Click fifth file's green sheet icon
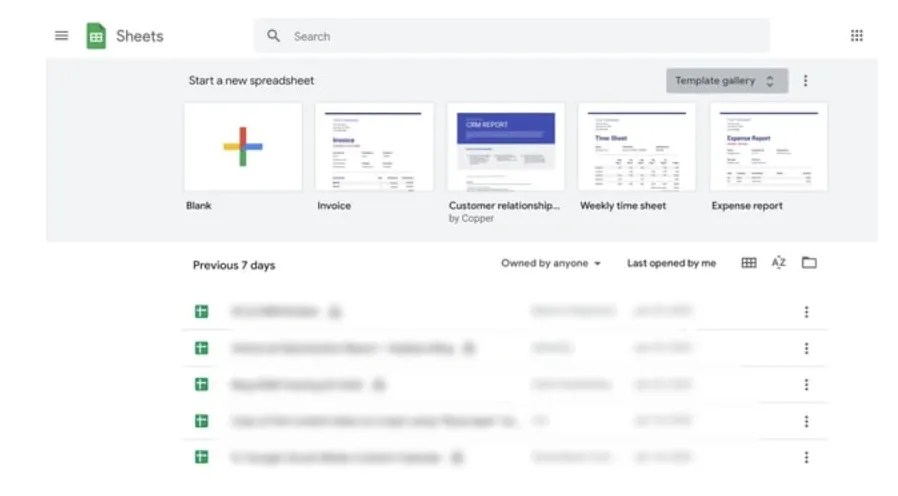Image resolution: width=898 pixels, height=496 pixels. coord(202,457)
